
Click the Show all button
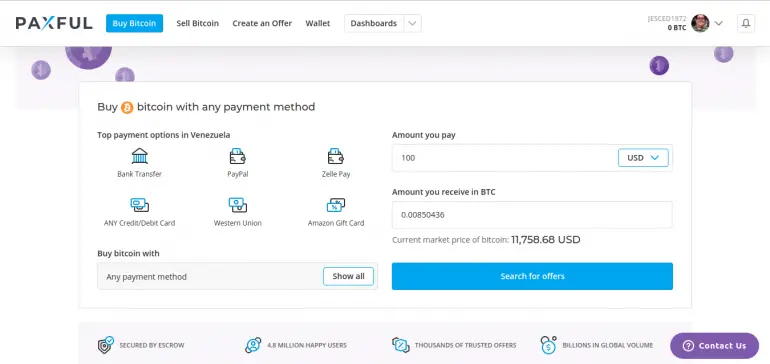pyautogui.click(x=348, y=276)
